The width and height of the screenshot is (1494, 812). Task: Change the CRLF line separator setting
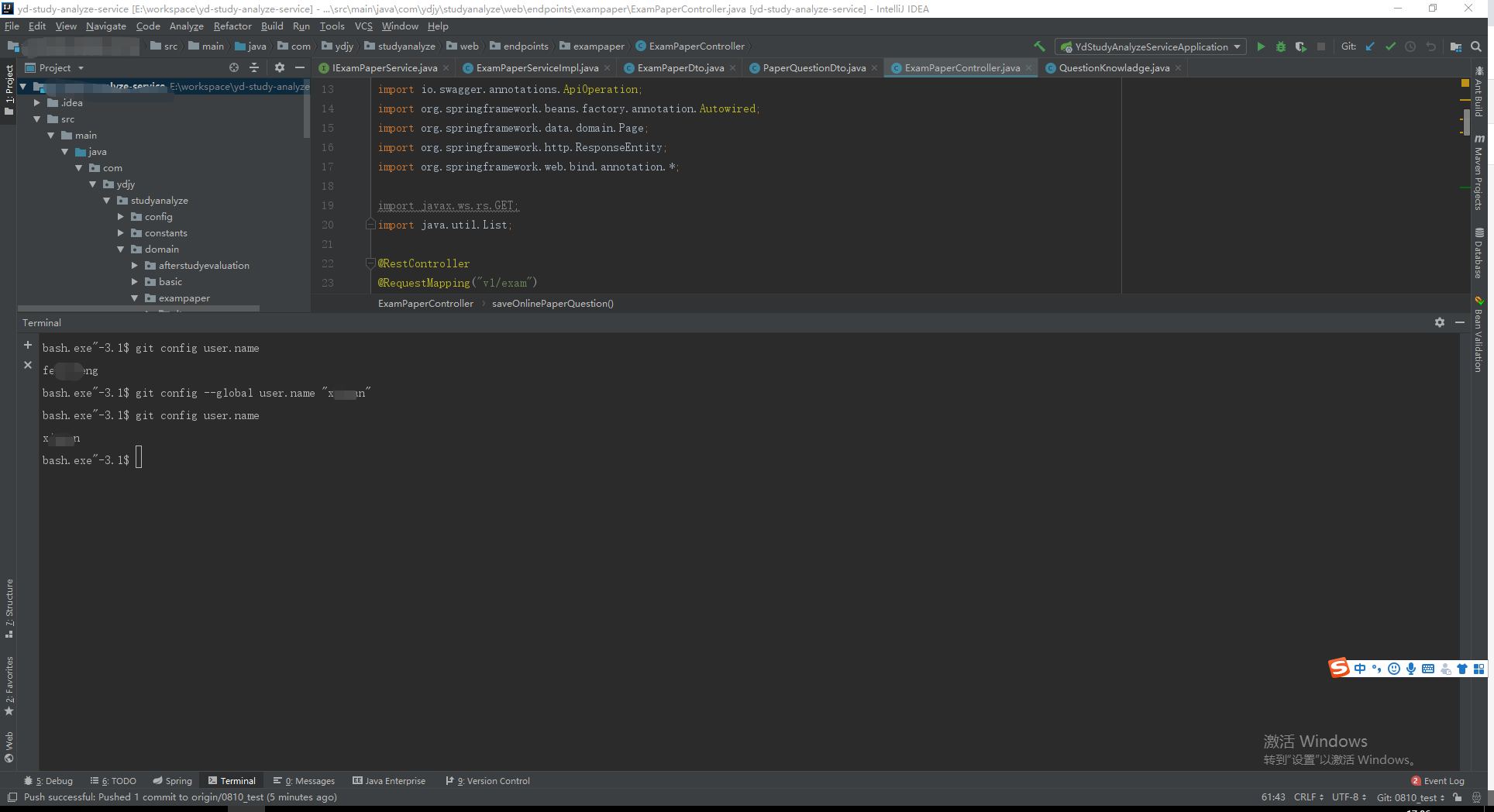(1309, 797)
